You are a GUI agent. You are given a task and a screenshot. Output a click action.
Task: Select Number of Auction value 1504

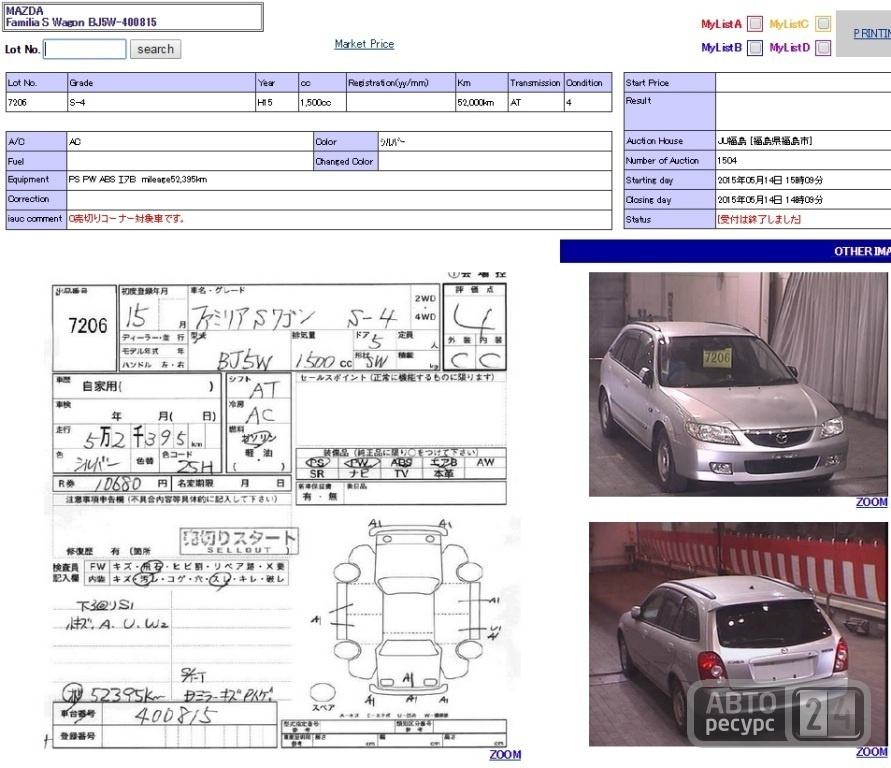coord(727,161)
